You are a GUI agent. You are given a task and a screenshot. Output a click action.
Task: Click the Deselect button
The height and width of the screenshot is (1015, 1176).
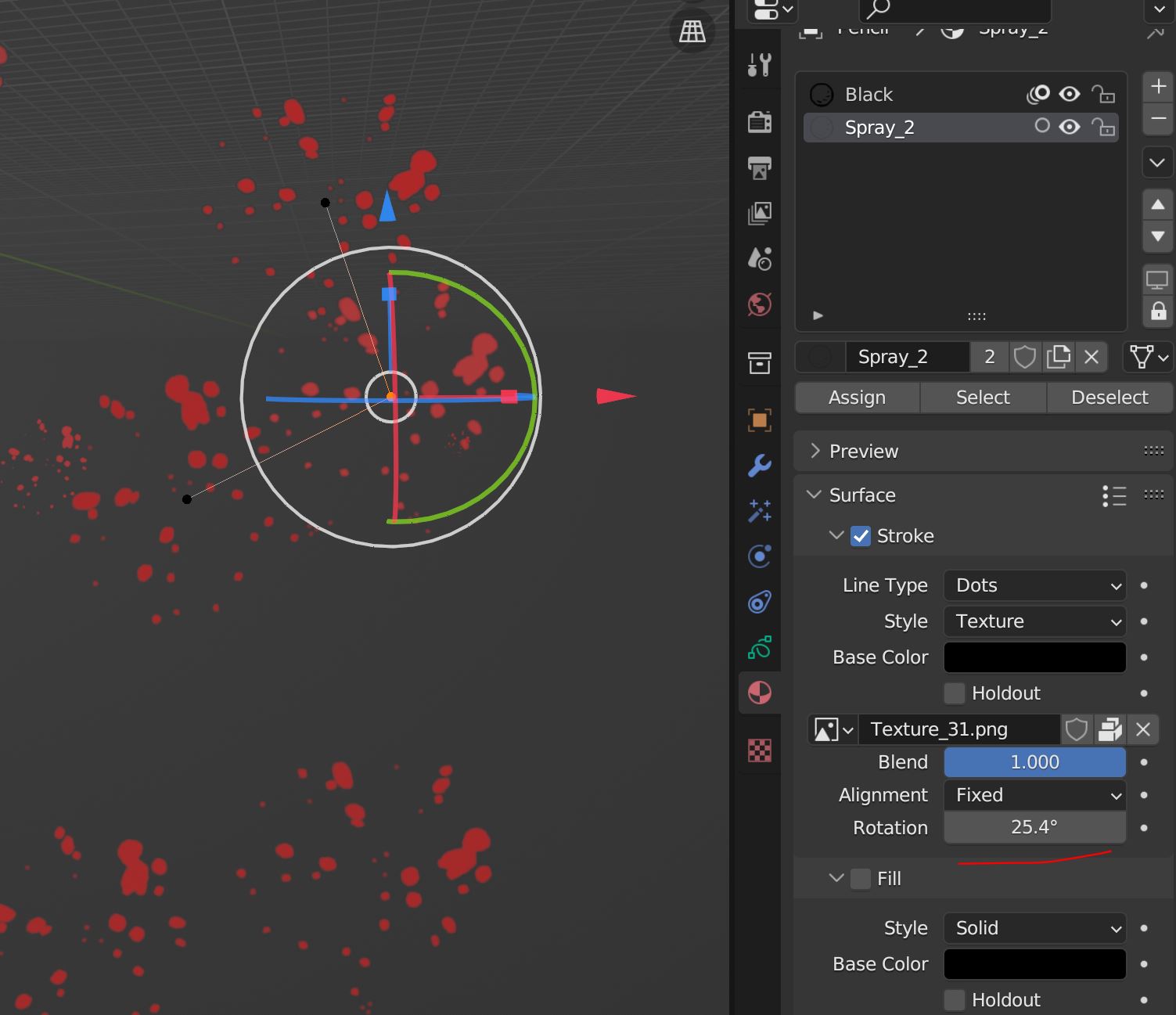pyautogui.click(x=1109, y=398)
